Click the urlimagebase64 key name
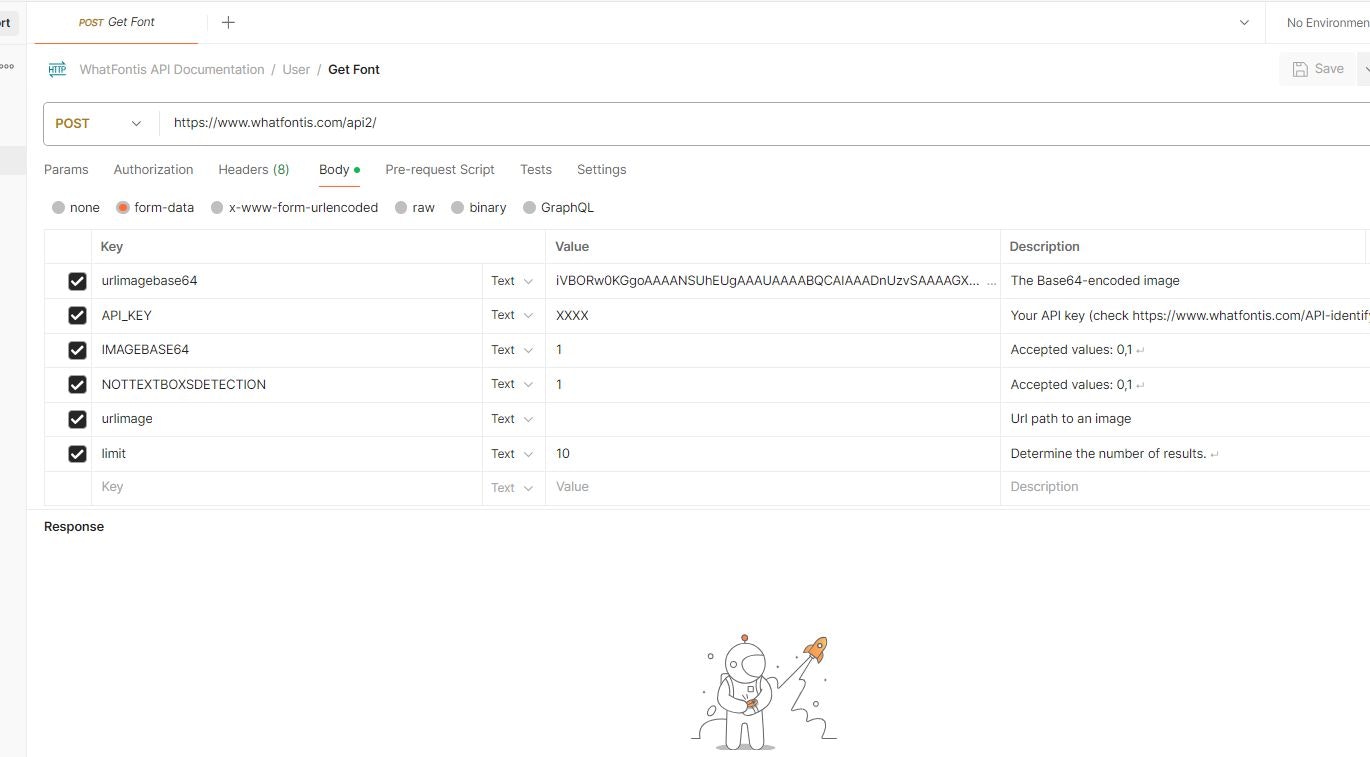Image resolution: width=1370 pixels, height=757 pixels. (150, 281)
